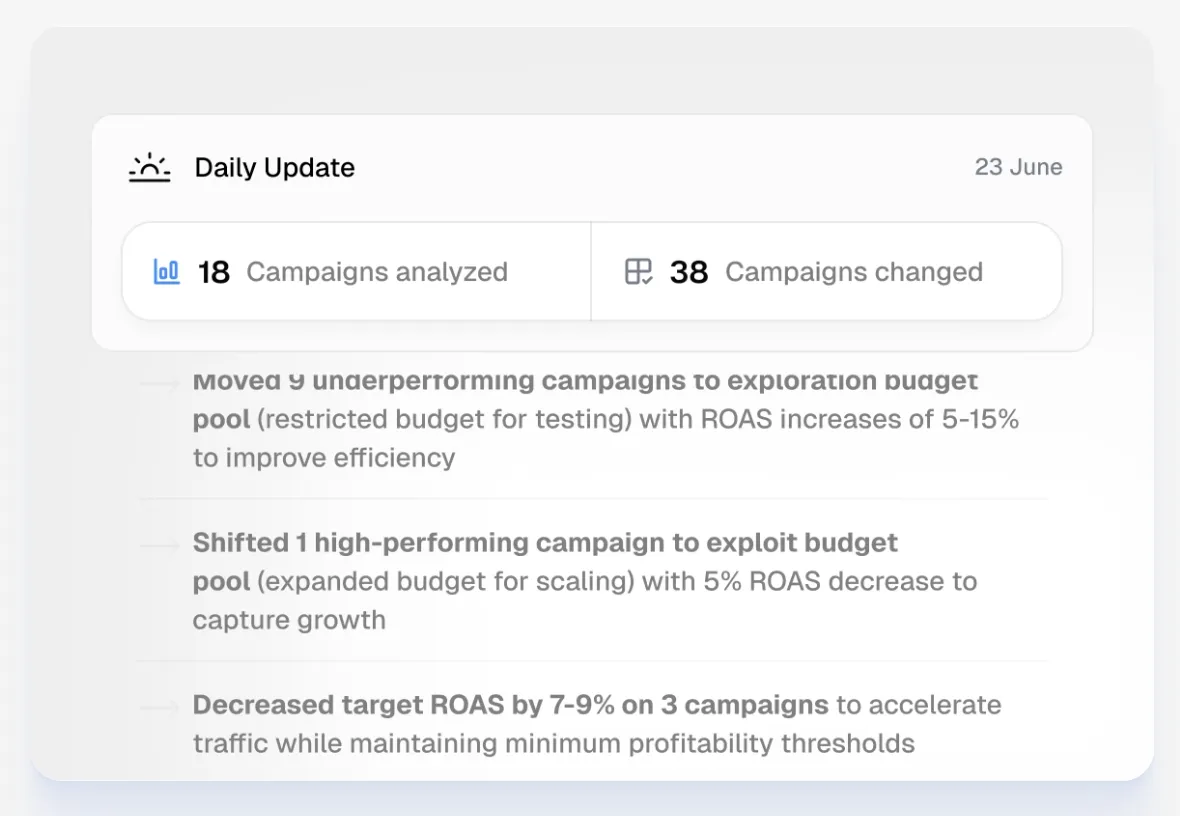Open the Decreased target ROAS by 7-9% entry
This screenshot has height=816, width=1180.
[510, 705]
